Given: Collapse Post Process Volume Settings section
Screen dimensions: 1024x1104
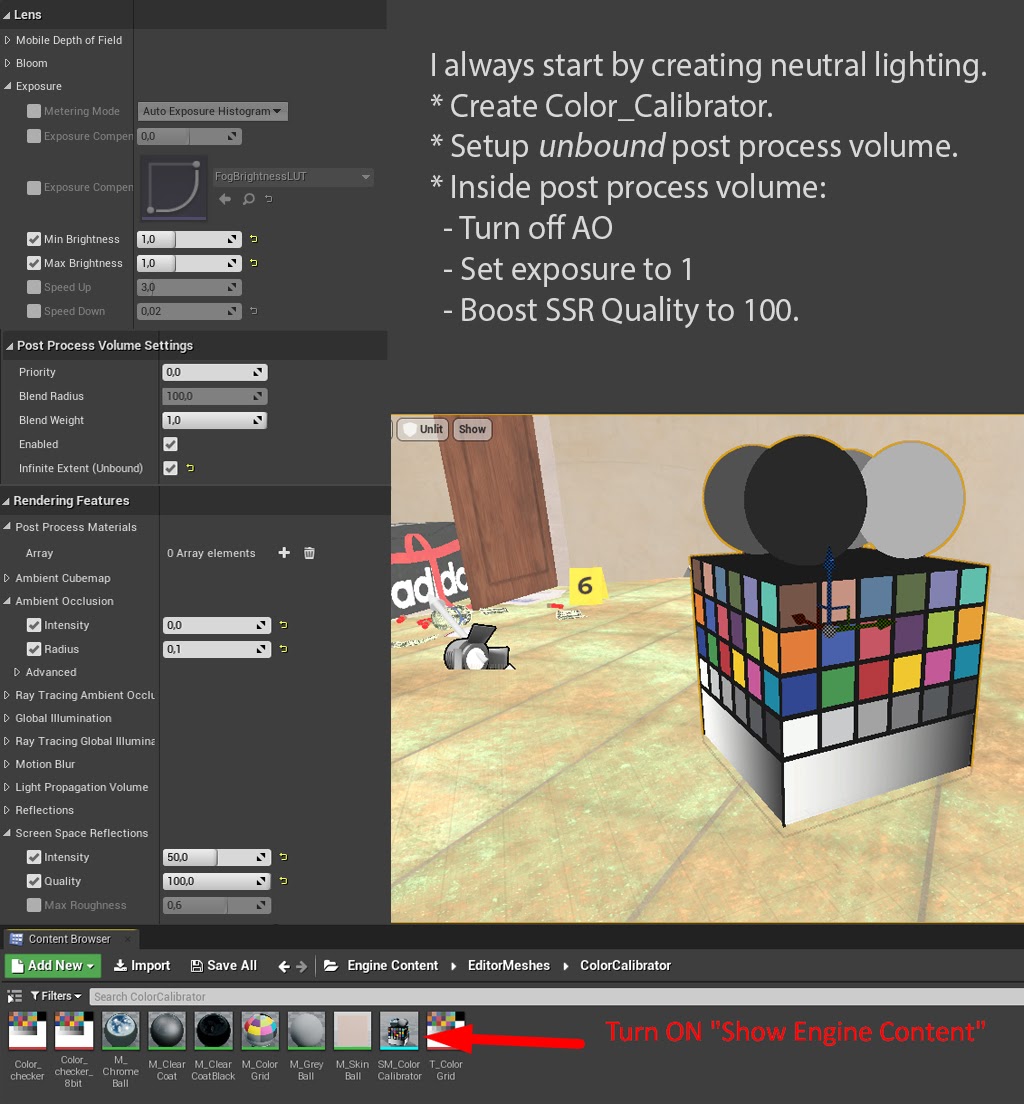Looking at the screenshot, I should click(9, 346).
